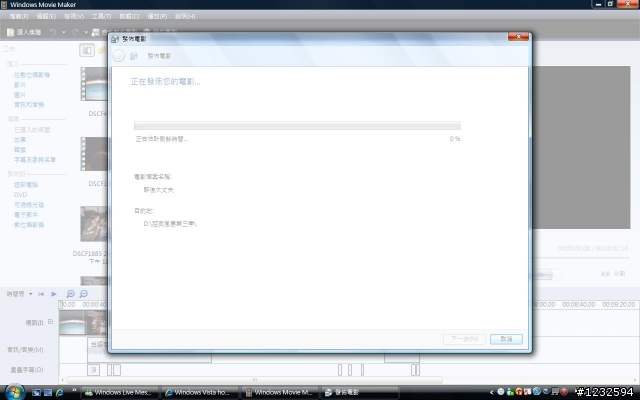
Task: Click the DVD publish link
Action: pos(20,195)
